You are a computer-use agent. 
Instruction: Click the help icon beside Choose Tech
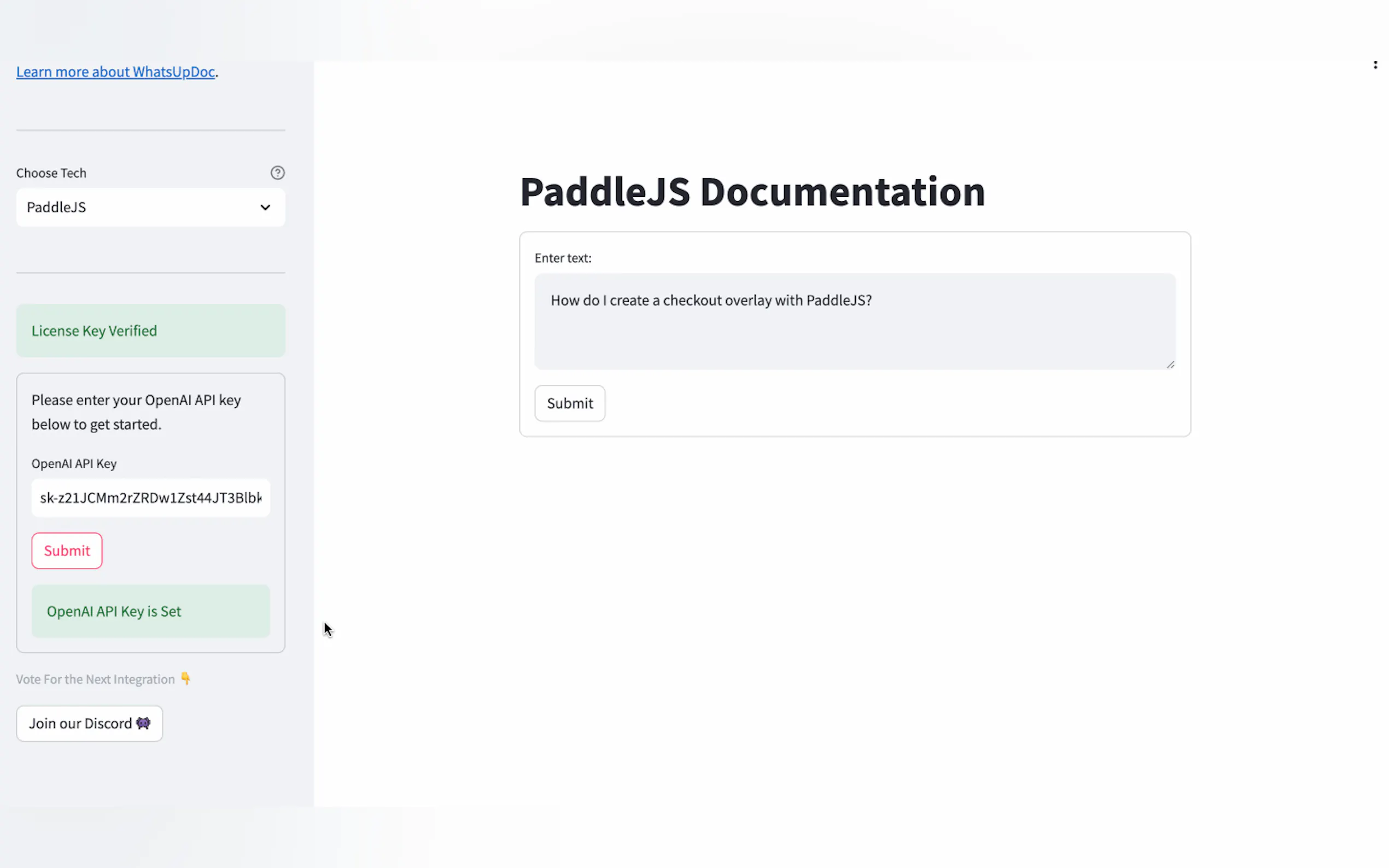[277, 173]
